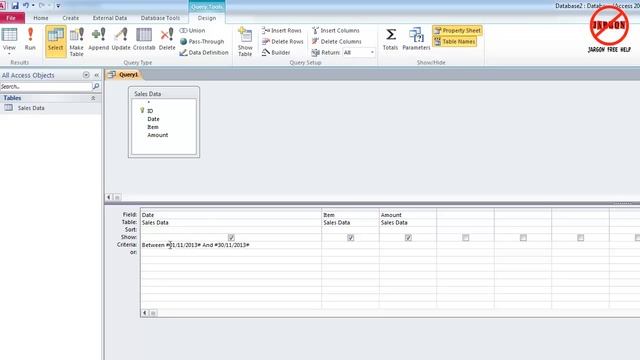Open All Access Objects pane menu arrow

[x=86, y=75]
